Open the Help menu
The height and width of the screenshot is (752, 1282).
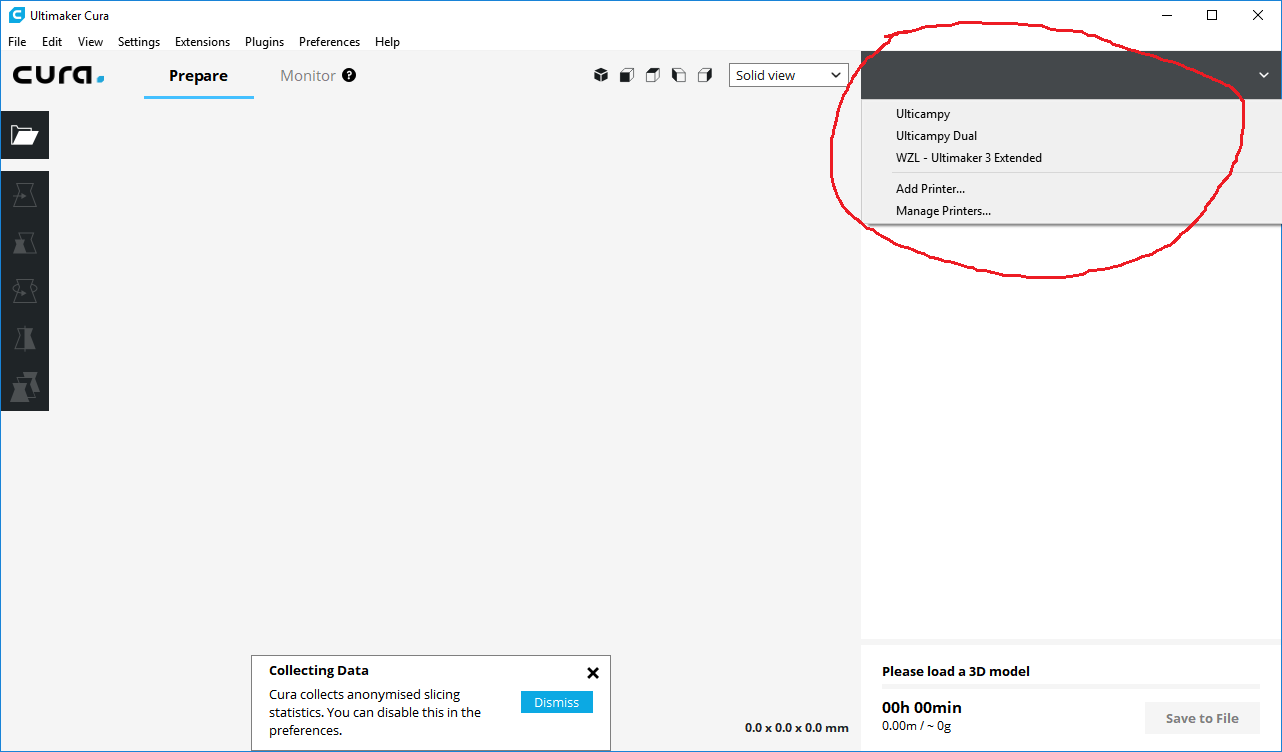387,42
